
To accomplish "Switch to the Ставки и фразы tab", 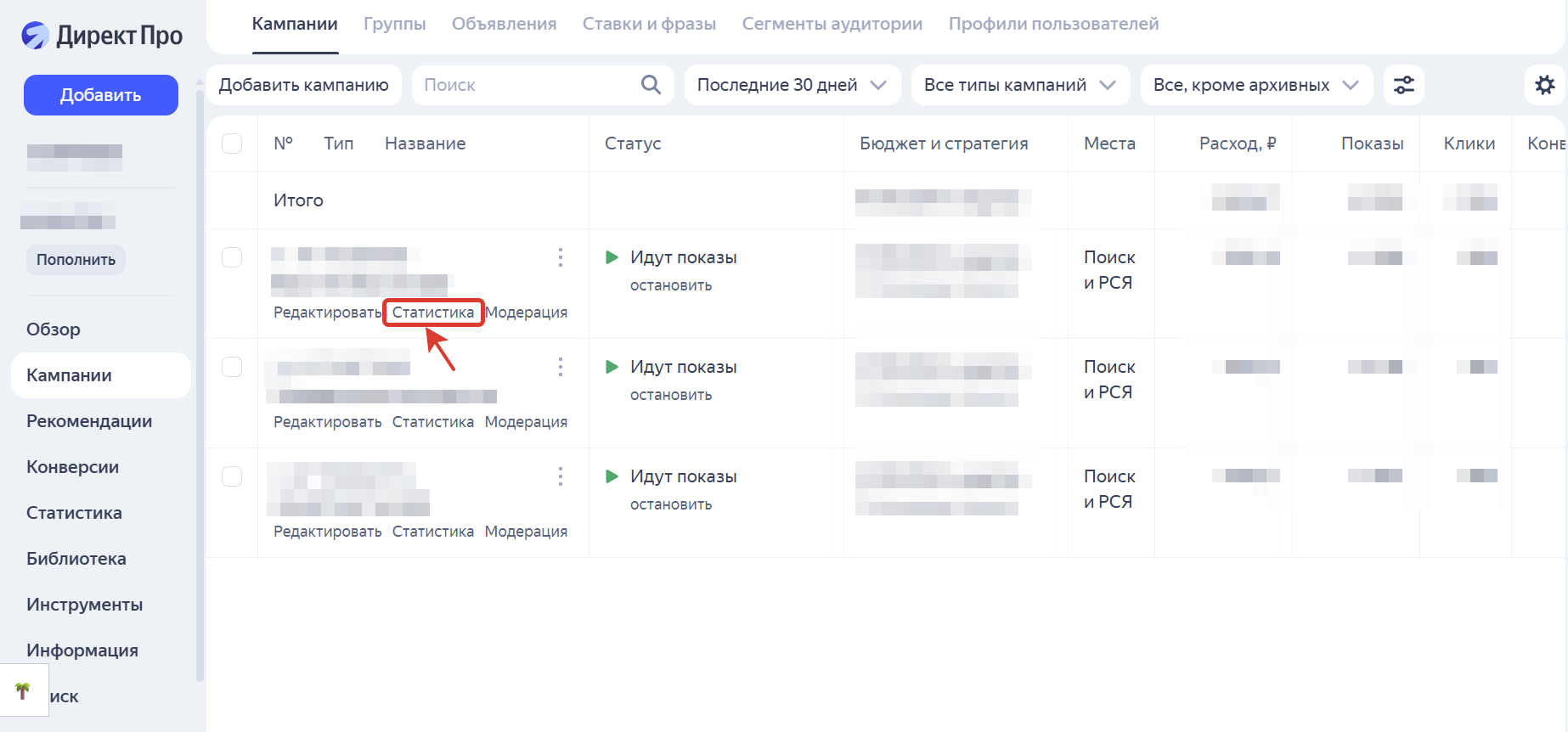I will (x=650, y=24).
